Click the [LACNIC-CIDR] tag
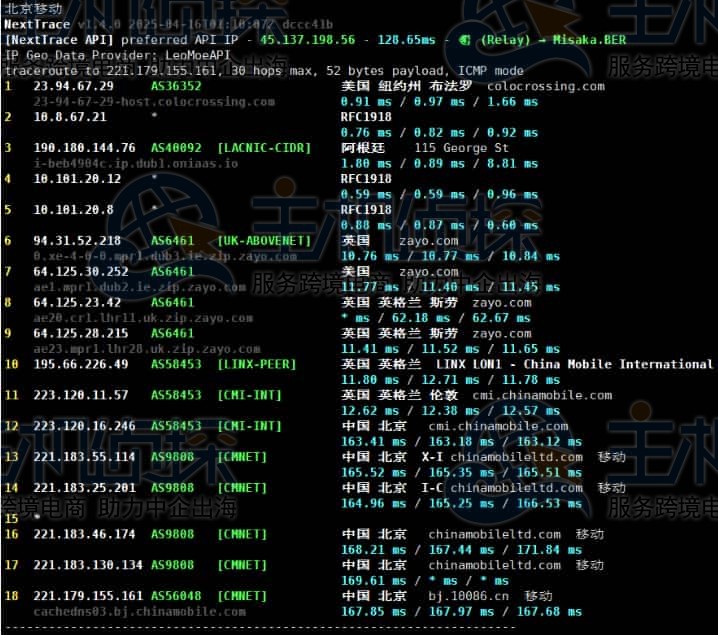Viewport: 718px width, 635px height. coord(264,148)
